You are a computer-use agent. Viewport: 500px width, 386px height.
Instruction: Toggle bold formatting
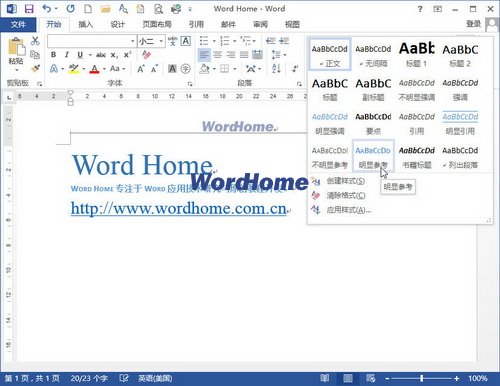(53, 55)
